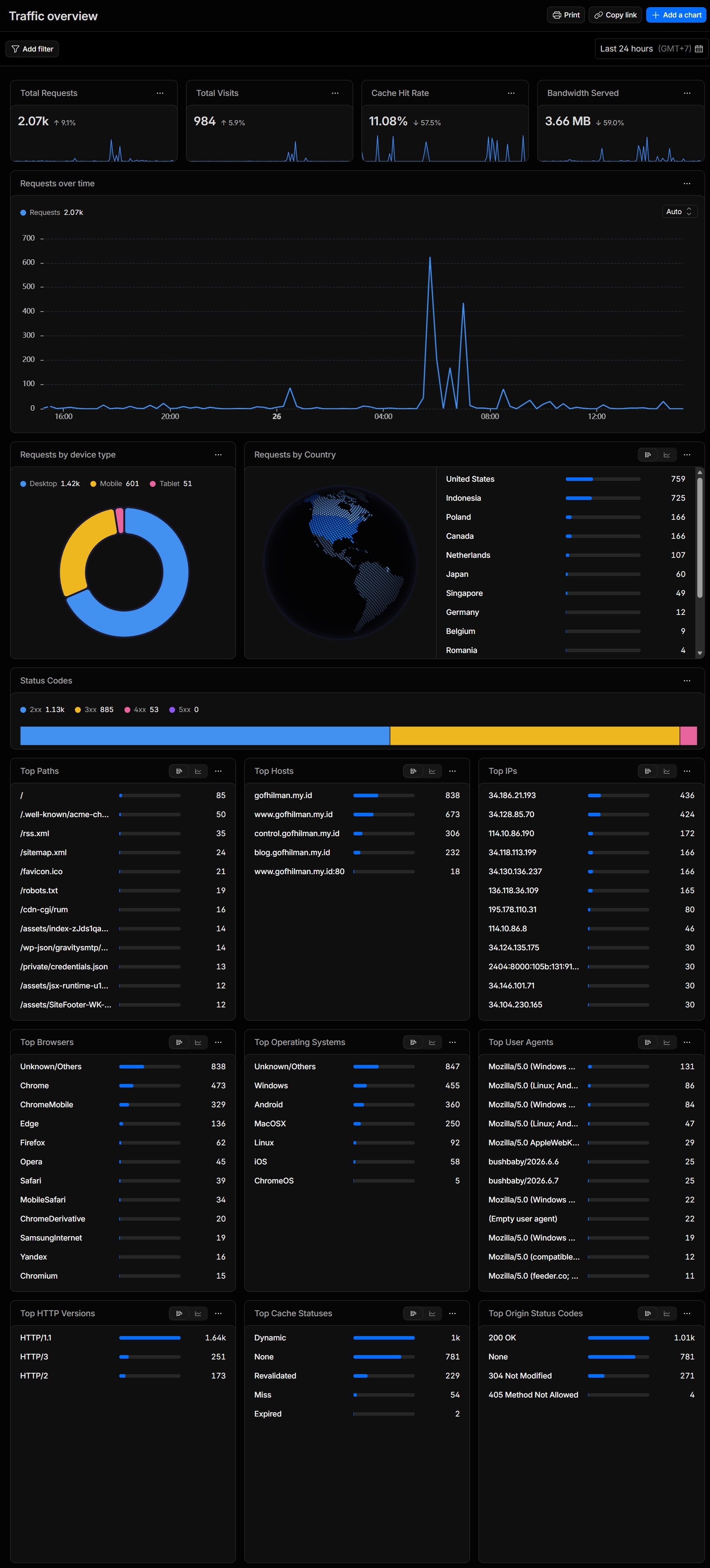Image resolution: width=710 pixels, height=1568 pixels.
Task: Switch Top Browsers to bar list view
Action: pyautogui.click(x=179, y=1042)
